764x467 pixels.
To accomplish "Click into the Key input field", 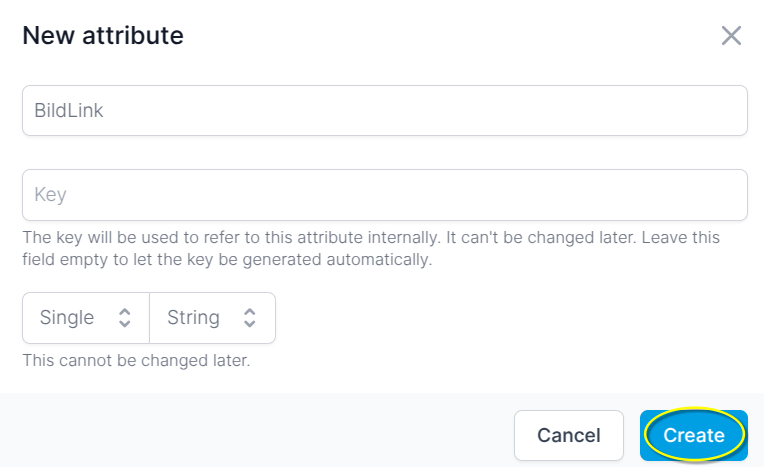I will [x=384, y=195].
